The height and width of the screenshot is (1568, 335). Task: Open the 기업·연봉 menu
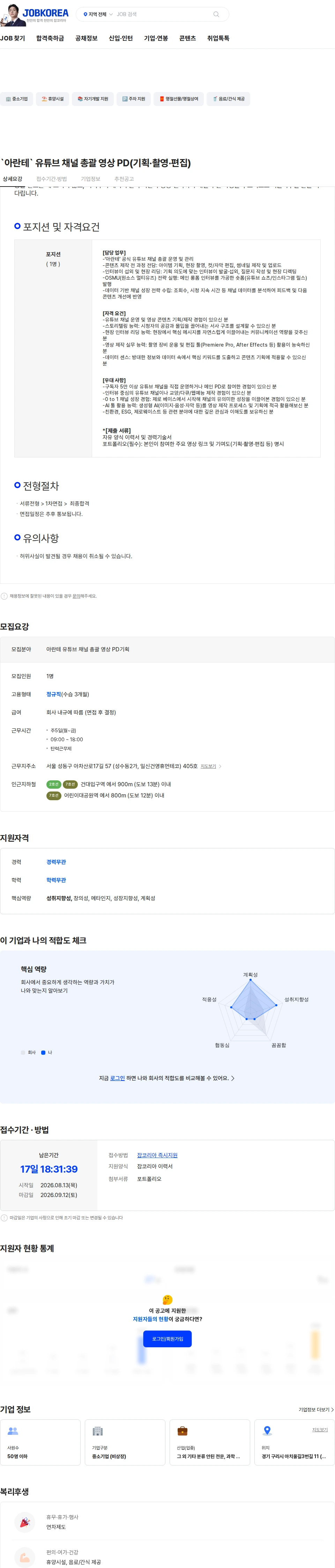(156, 38)
